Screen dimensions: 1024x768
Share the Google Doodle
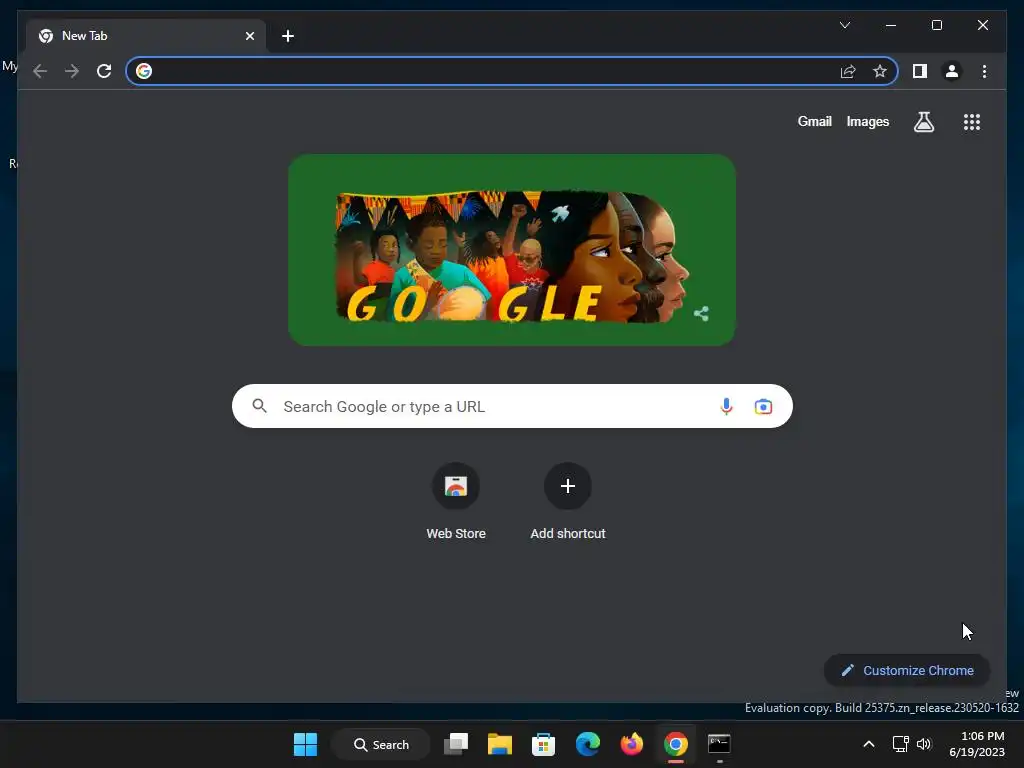click(x=701, y=314)
